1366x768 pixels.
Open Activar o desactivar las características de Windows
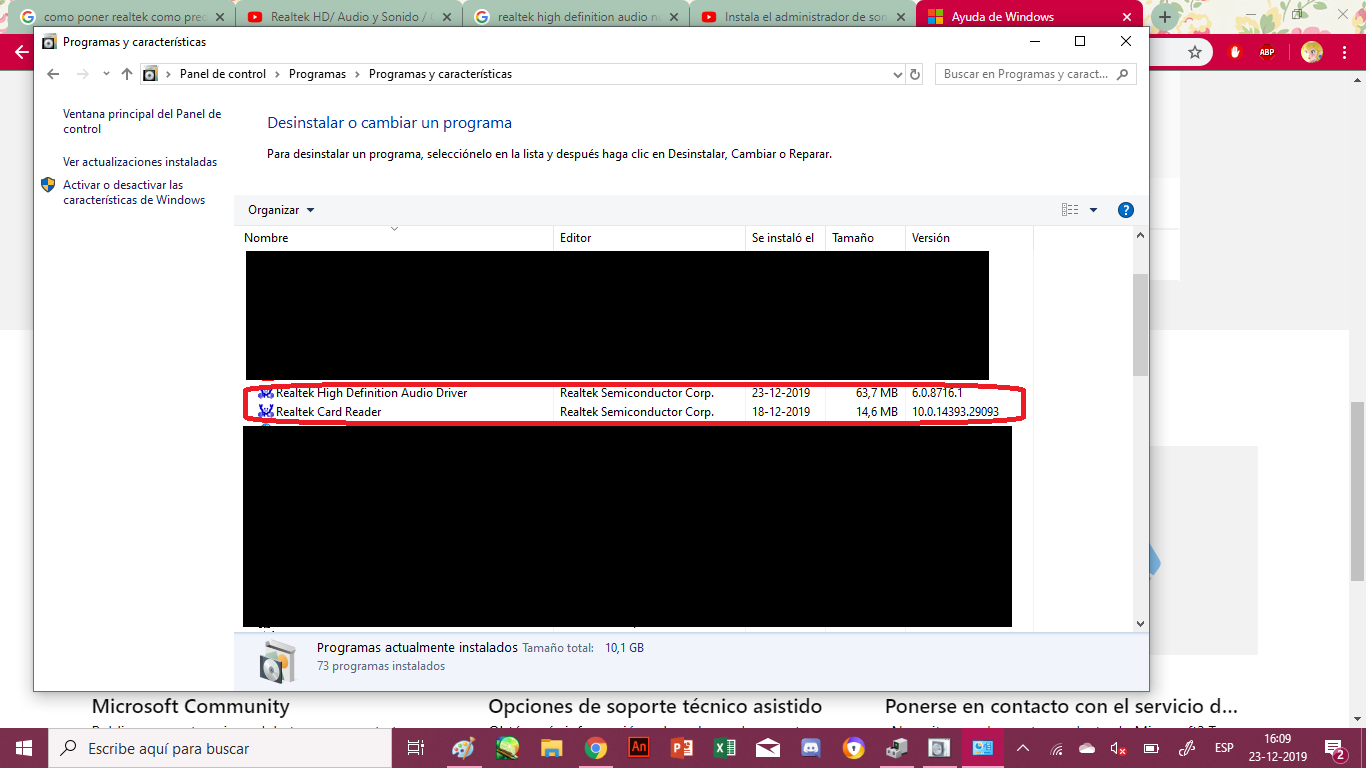134,192
